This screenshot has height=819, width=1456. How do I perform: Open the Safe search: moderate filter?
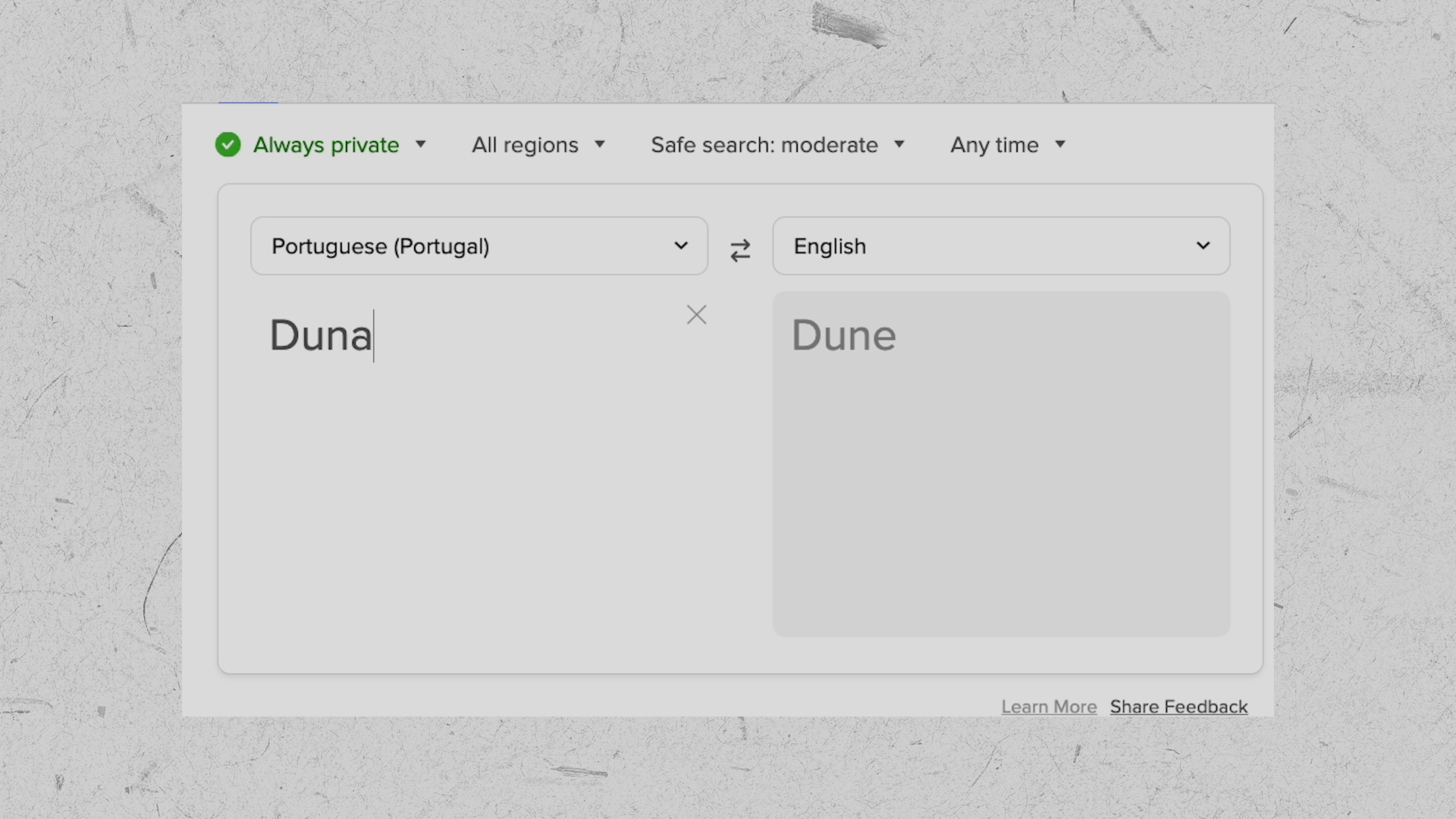pos(764,145)
